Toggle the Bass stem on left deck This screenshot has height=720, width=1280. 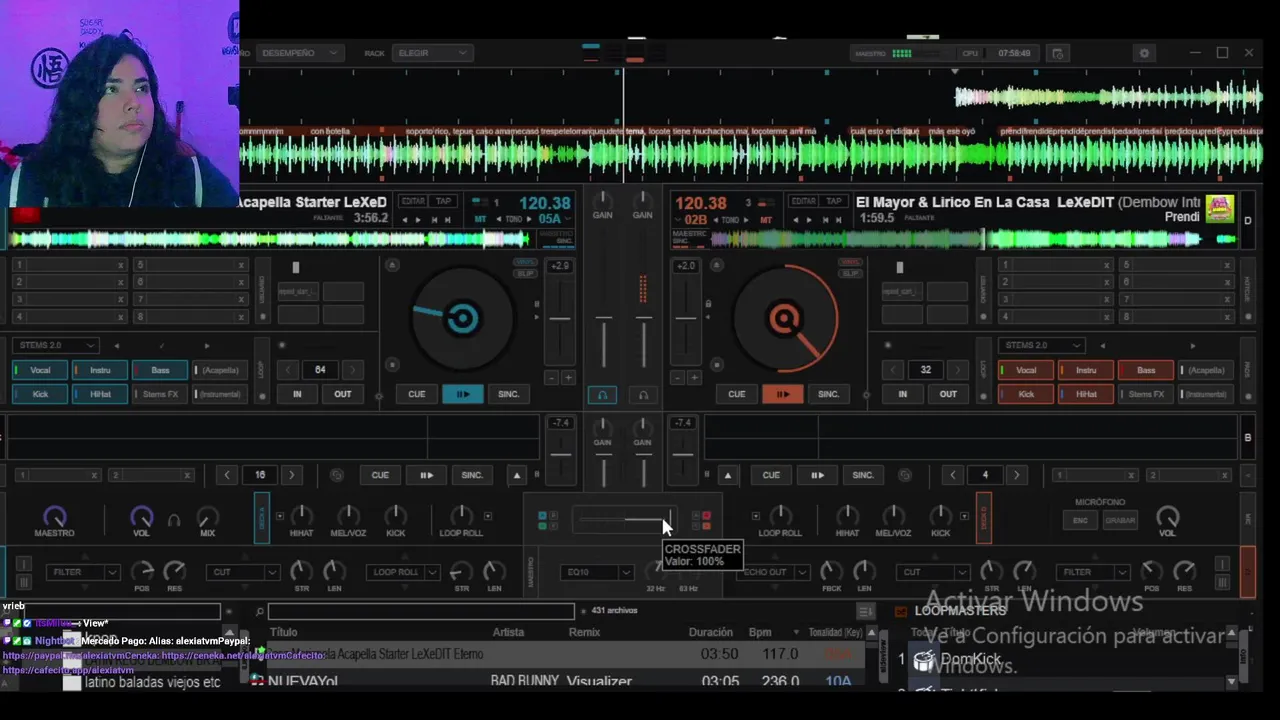point(159,370)
